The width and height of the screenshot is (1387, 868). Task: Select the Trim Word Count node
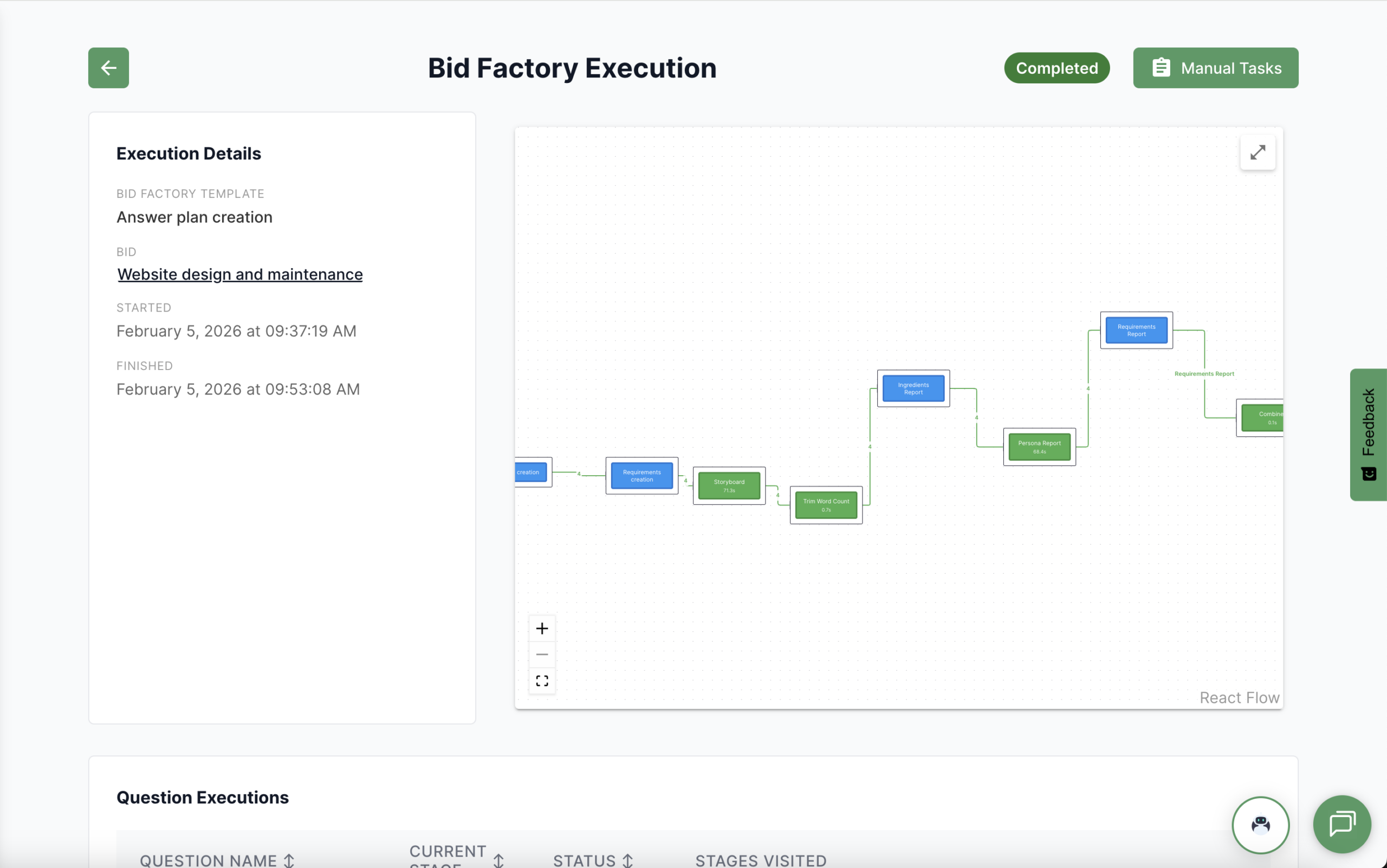(x=826, y=504)
